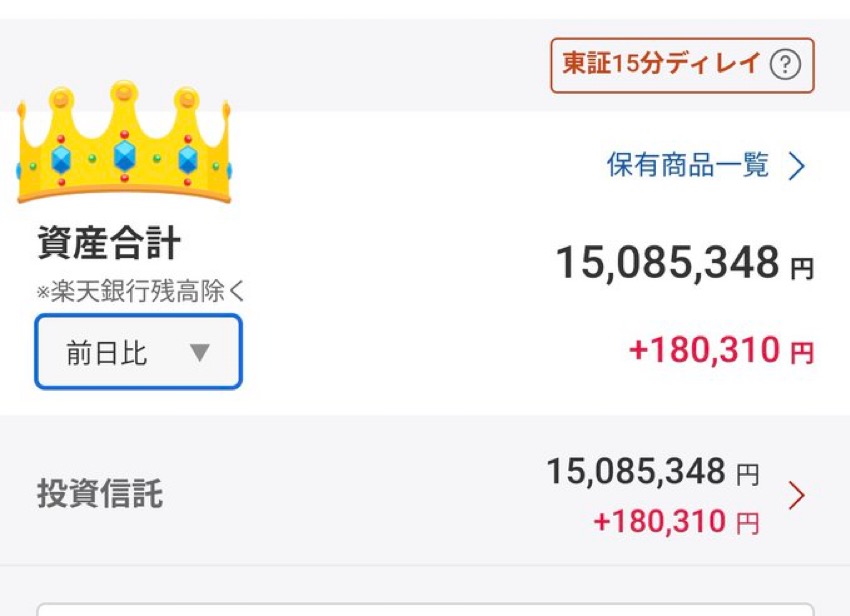Select the 投資信託 row label

coord(99,494)
